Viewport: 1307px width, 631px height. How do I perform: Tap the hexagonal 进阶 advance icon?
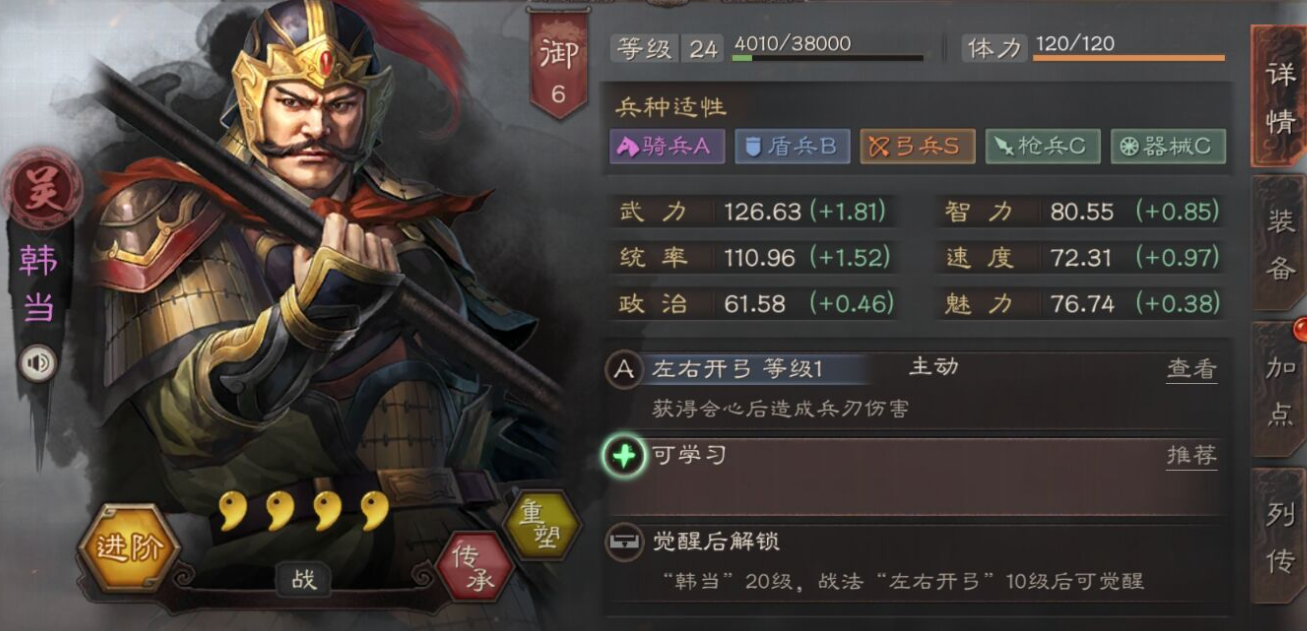[x=128, y=548]
